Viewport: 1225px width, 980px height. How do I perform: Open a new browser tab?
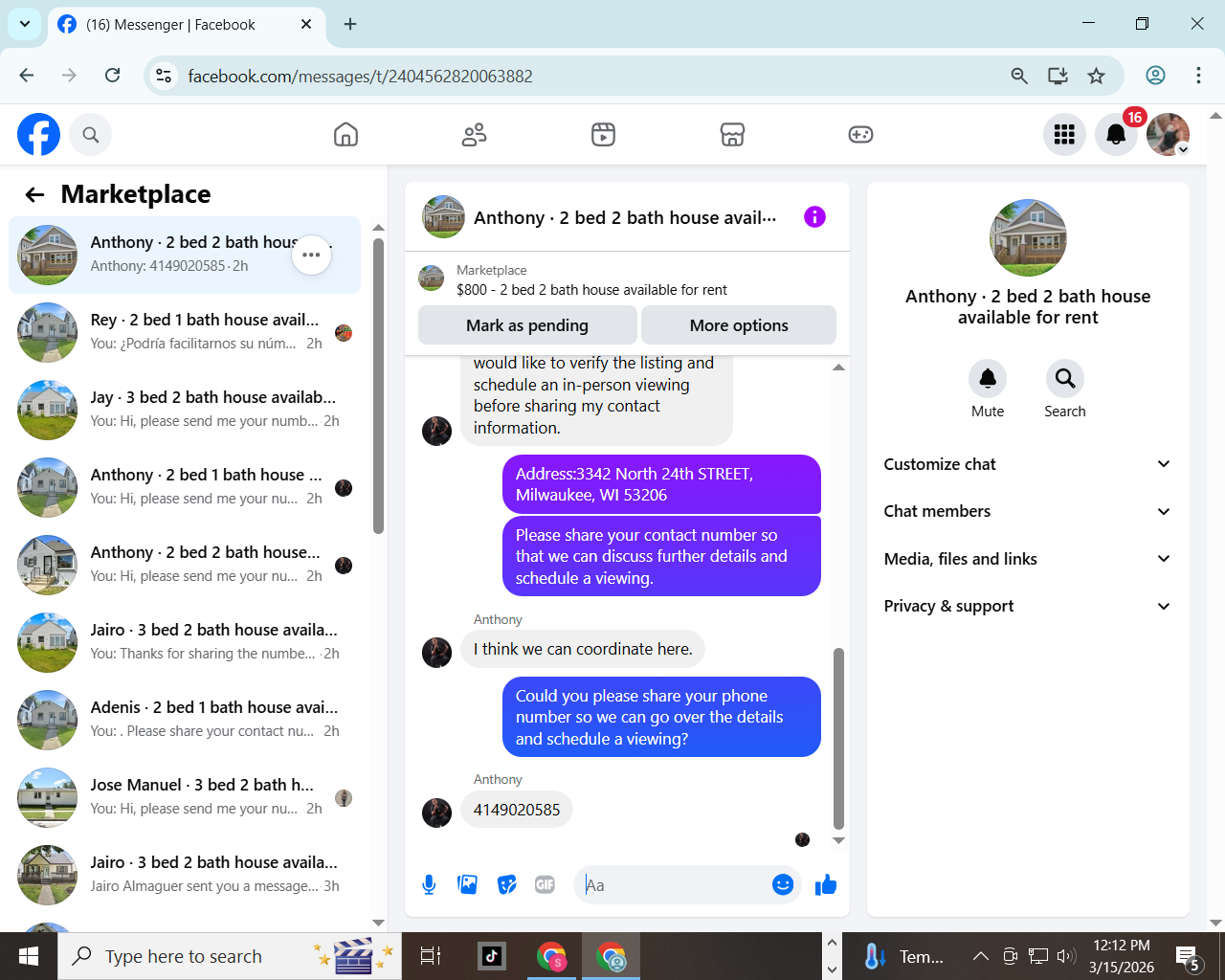350,25
